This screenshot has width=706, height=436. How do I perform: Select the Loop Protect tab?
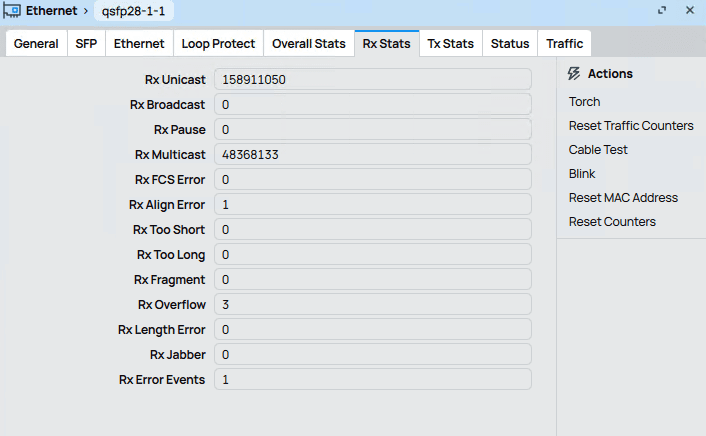[219, 44]
